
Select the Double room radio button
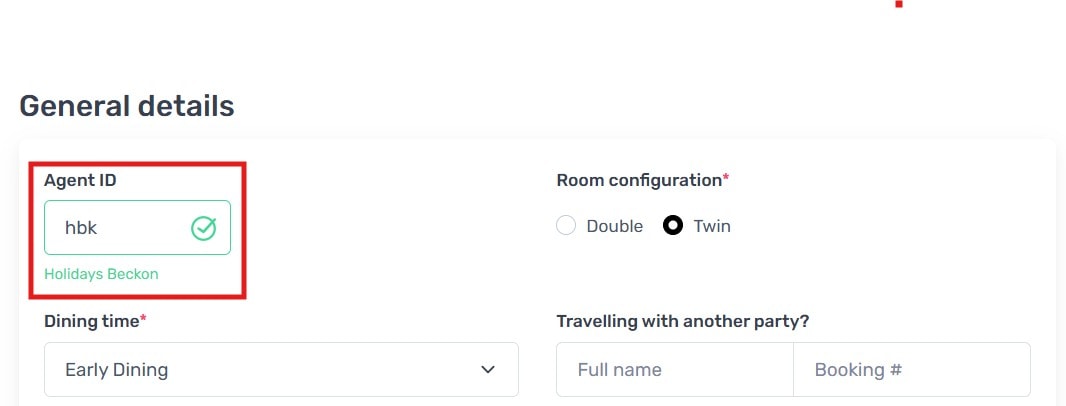click(566, 226)
